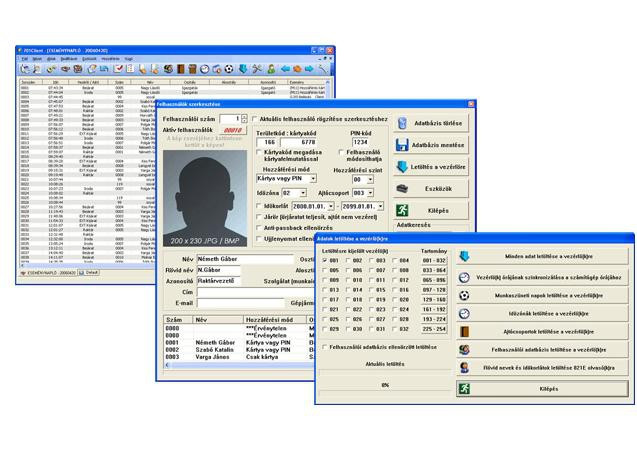The height and width of the screenshot is (459, 637).
Task: Click the Adatbázis törlése database icon button
Action: 402,122
